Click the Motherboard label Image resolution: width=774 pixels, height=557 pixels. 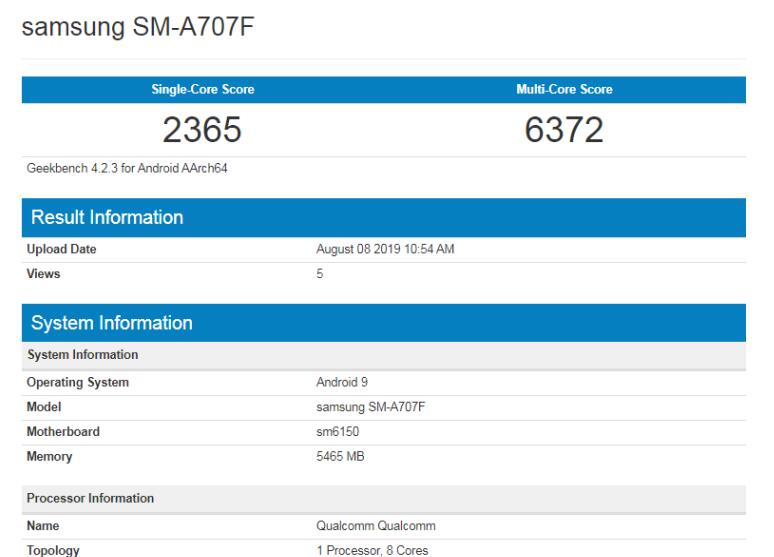click(63, 432)
